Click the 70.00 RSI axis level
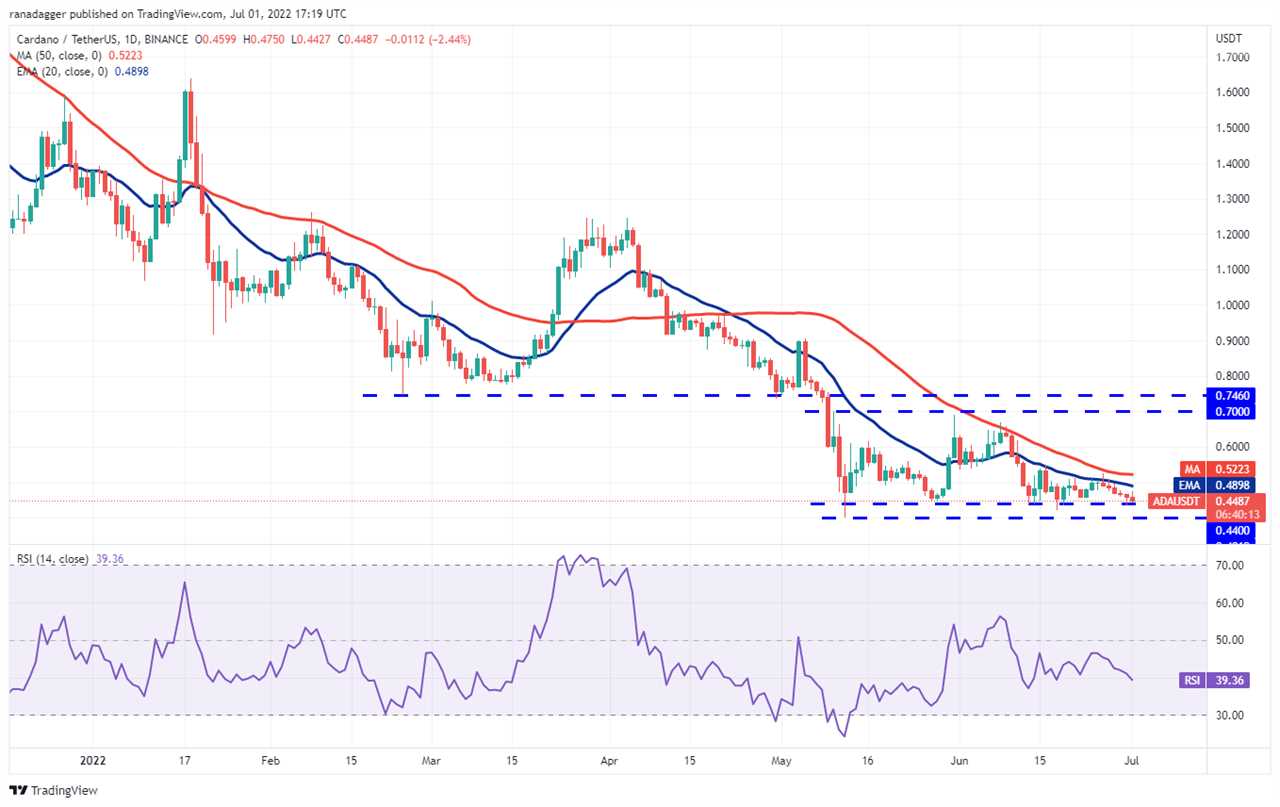The height and width of the screenshot is (807, 1280). [x=1232, y=566]
